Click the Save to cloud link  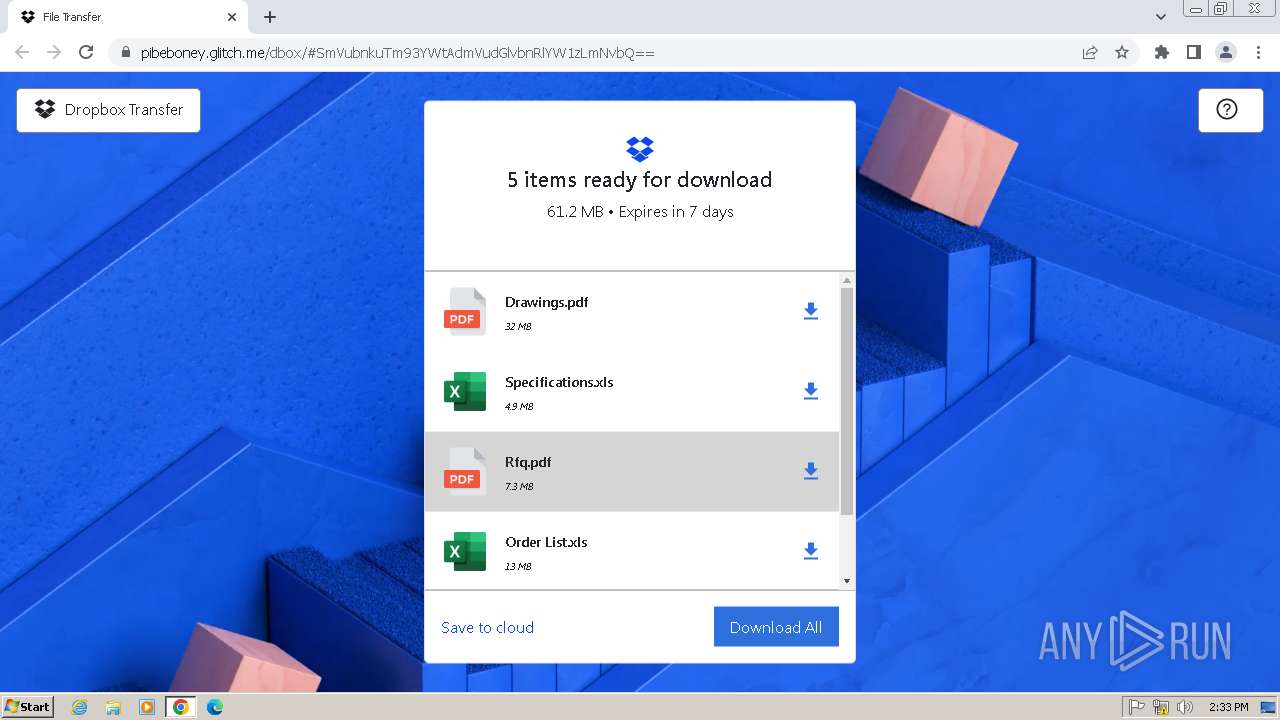pyautogui.click(x=488, y=628)
